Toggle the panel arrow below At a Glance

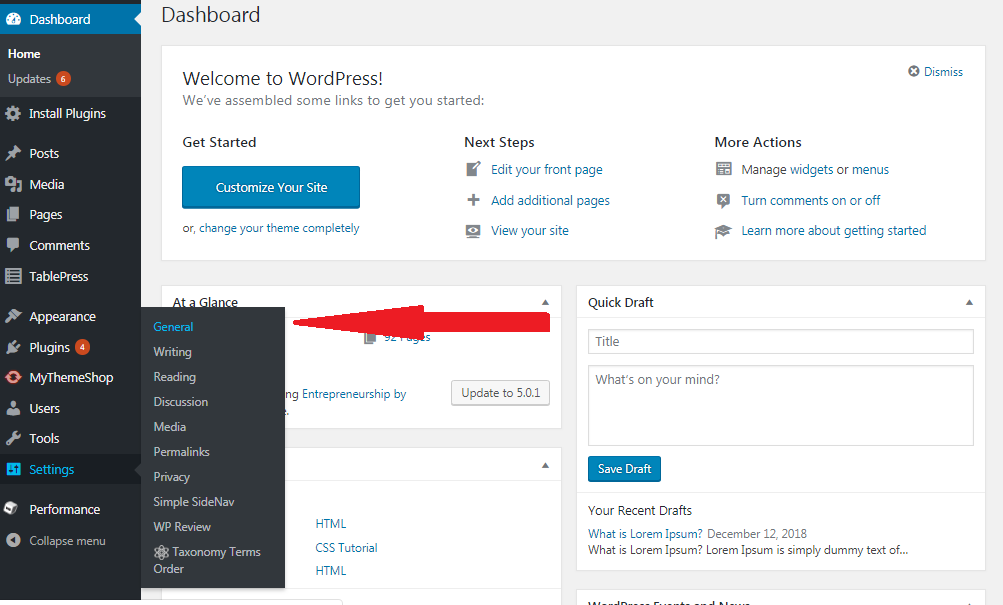[545, 466]
